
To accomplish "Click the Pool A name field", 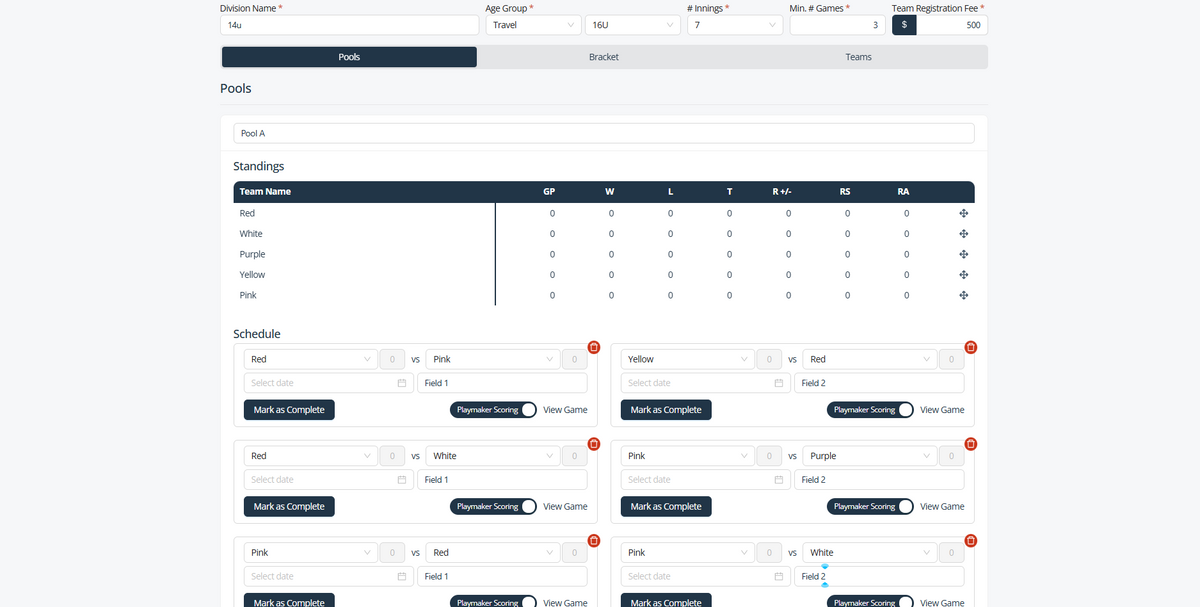I will 603,133.
